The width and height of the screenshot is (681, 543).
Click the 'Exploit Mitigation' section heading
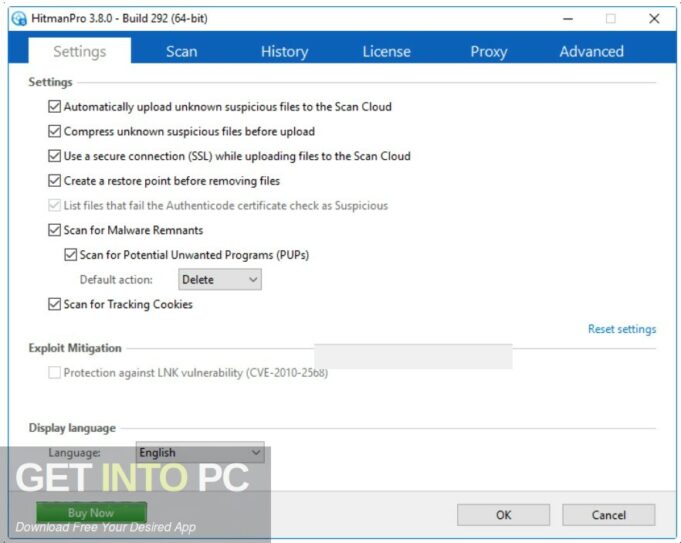click(x=75, y=348)
